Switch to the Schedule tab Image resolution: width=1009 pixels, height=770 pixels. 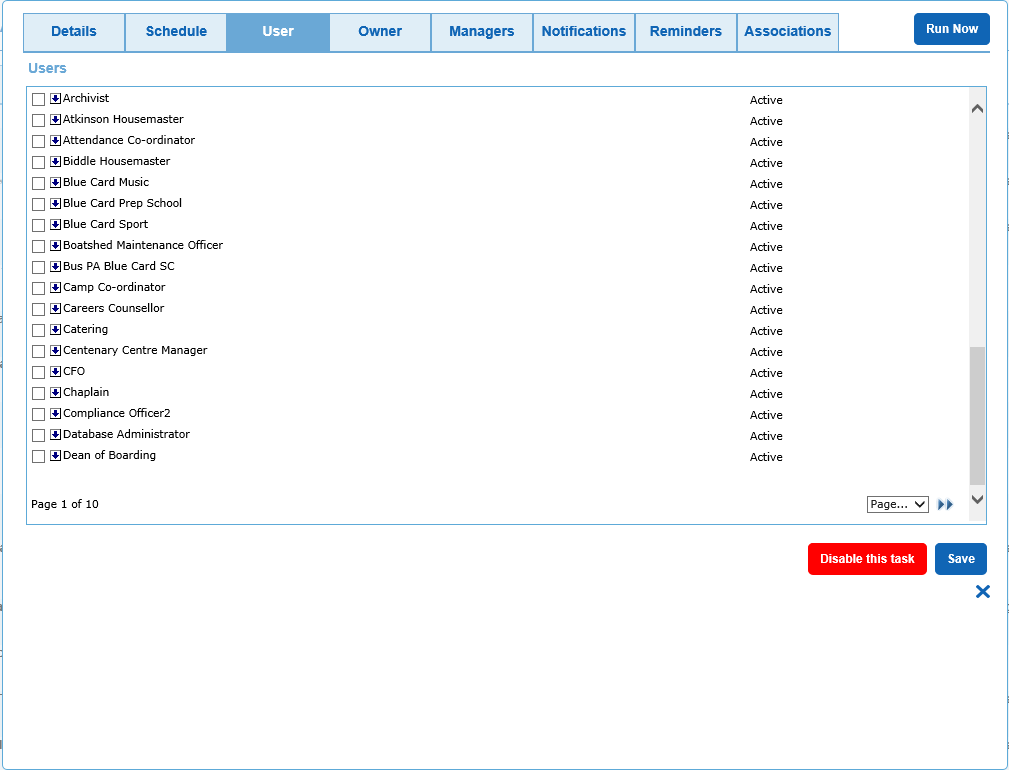click(175, 31)
